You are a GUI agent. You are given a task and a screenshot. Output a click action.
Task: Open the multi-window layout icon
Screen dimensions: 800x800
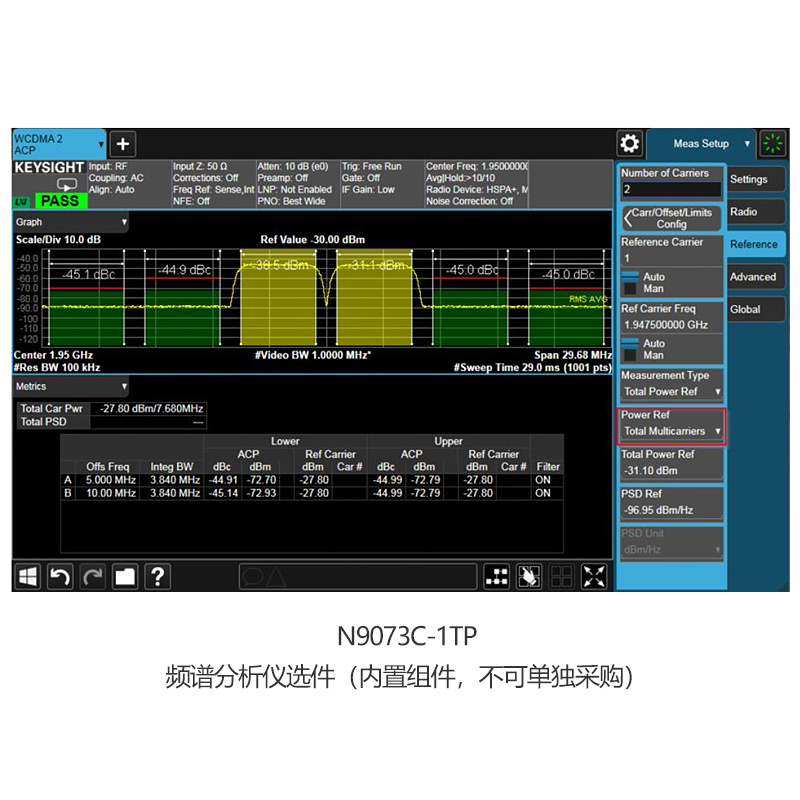click(496, 577)
